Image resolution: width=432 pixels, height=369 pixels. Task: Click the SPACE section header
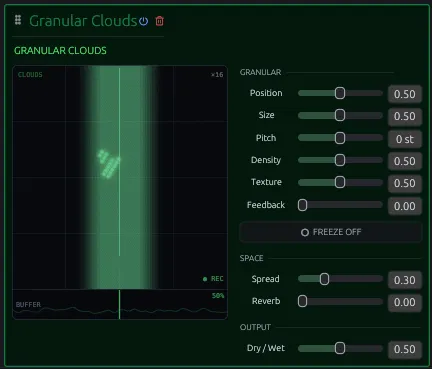coord(252,258)
